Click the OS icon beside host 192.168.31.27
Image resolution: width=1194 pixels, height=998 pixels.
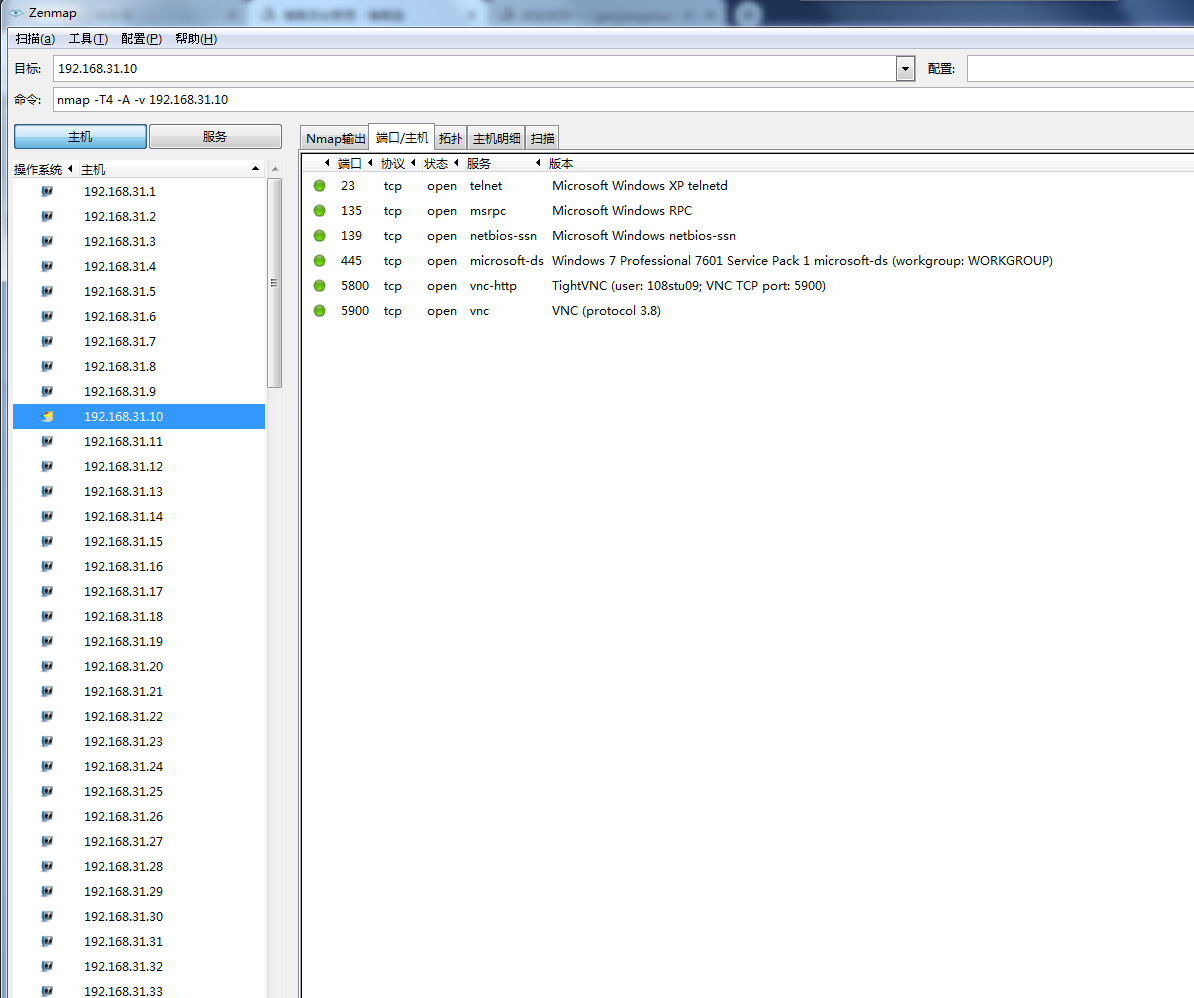pos(47,841)
